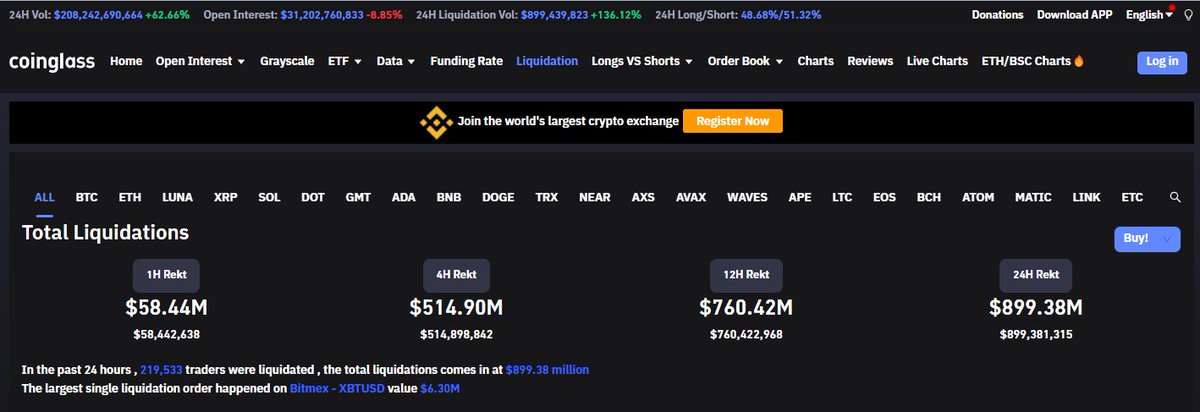Click Download APP link

pyautogui.click(x=1074, y=15)
